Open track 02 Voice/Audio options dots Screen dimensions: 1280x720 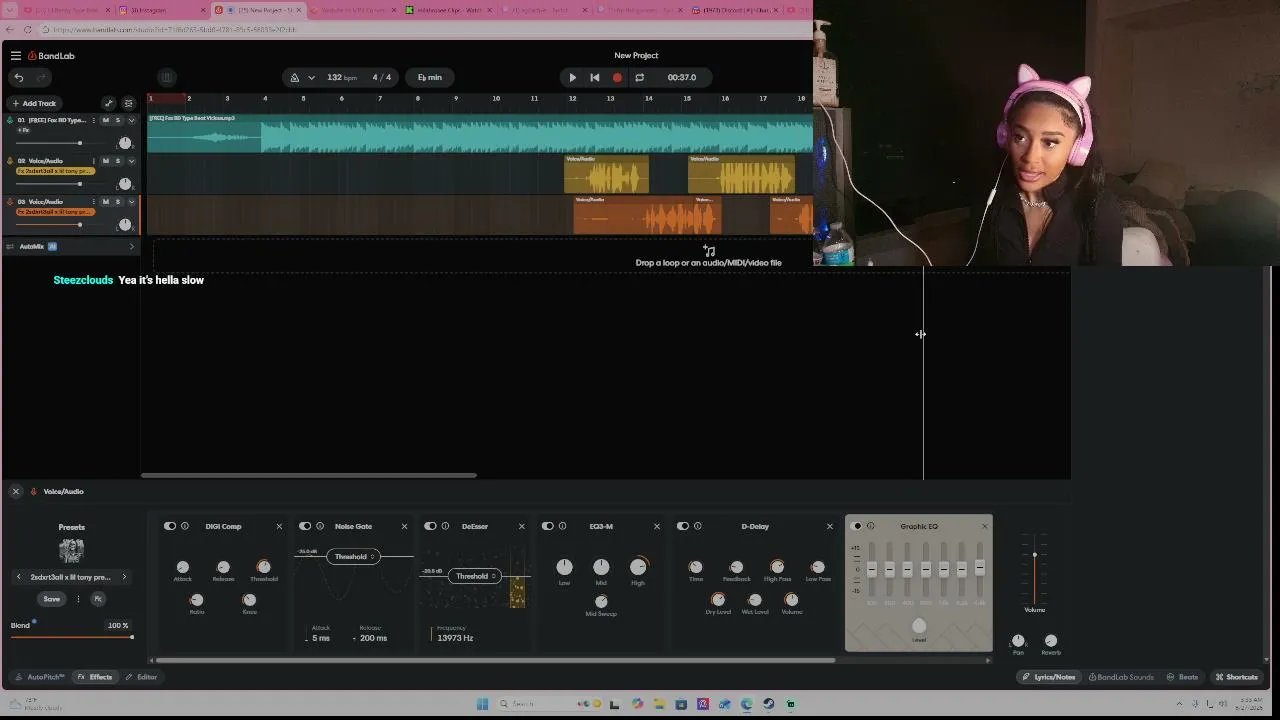coord(93,161)
